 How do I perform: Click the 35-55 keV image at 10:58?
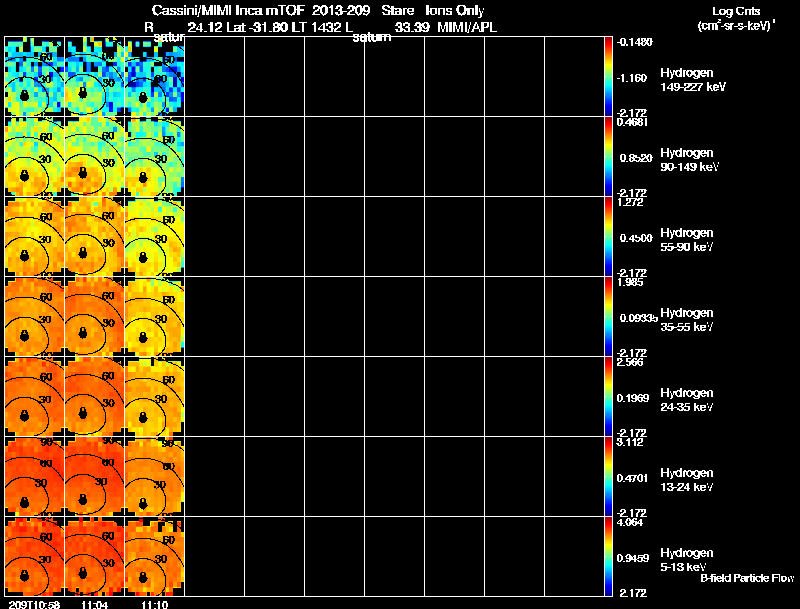click(34, 316)
